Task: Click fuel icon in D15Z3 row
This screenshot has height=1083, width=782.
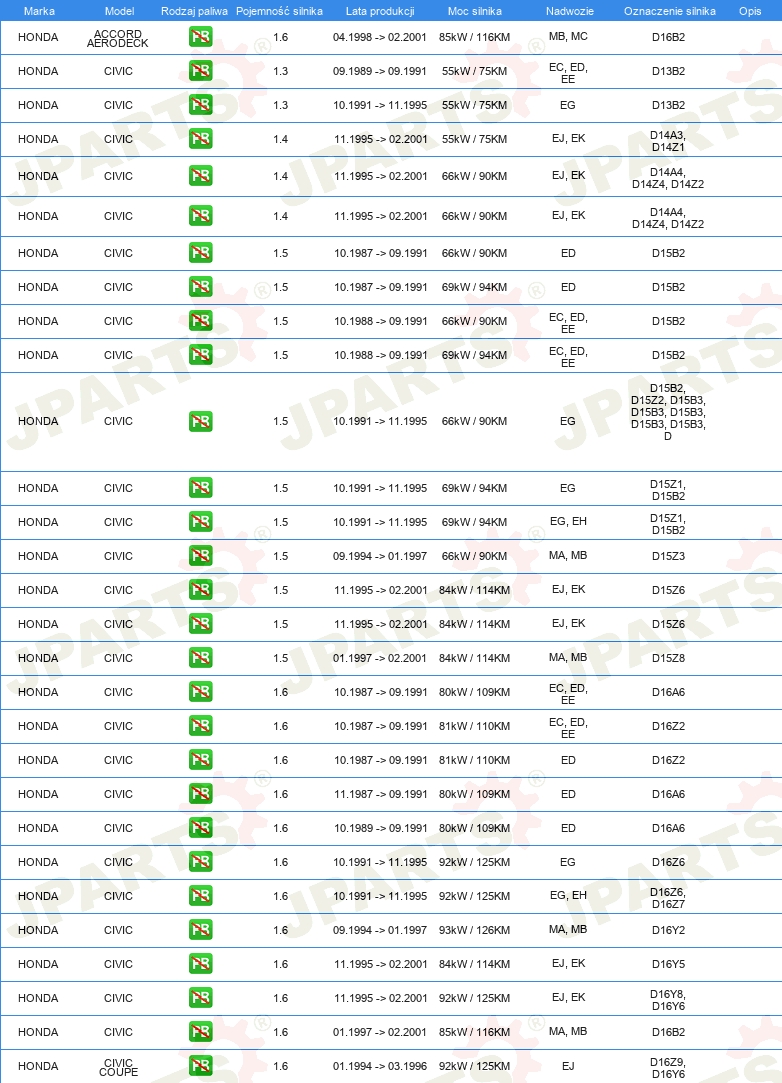Action: click(200, 555)
